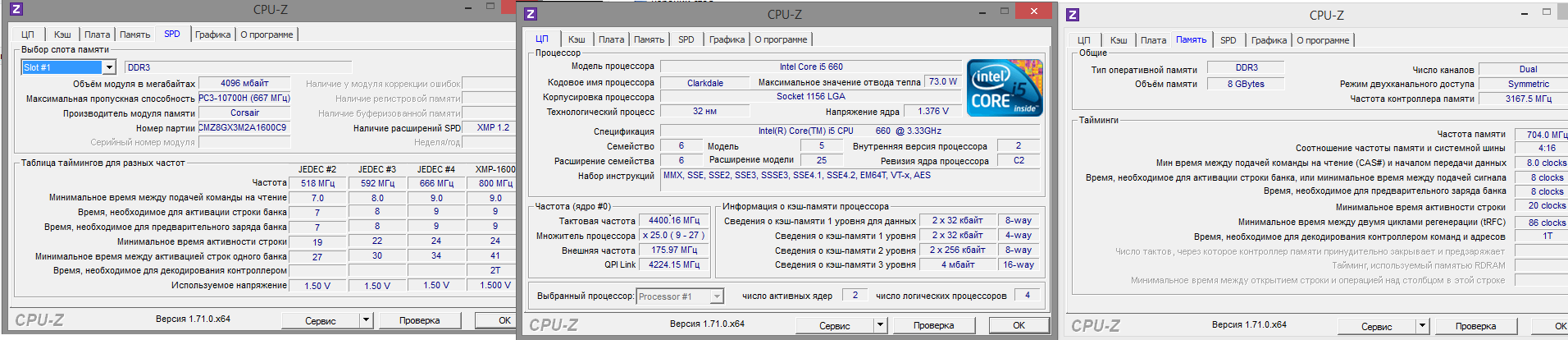
Task: Select the Intel Core i5 660 model field
Action: [810, 67]
